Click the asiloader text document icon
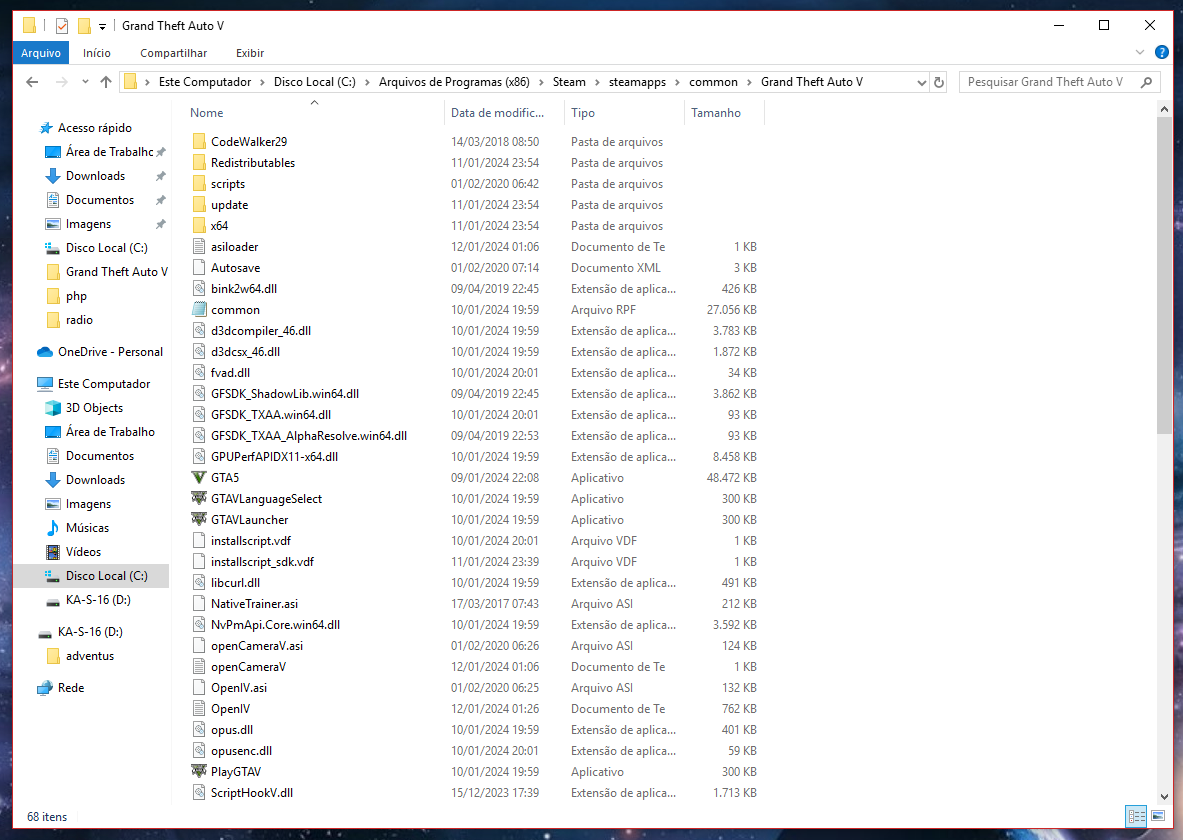 [199, 246]
